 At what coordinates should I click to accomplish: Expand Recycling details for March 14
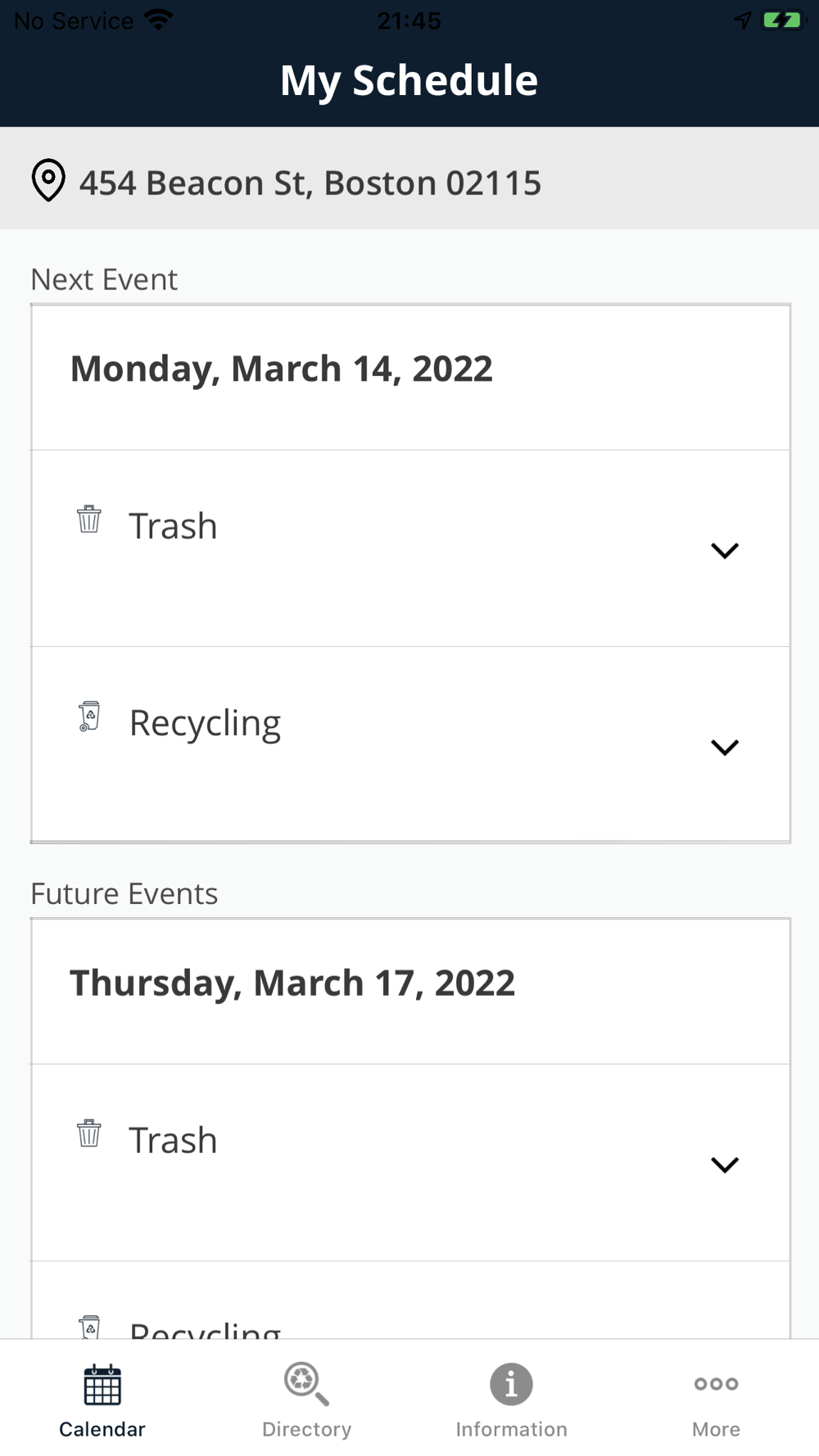point(725,747)
